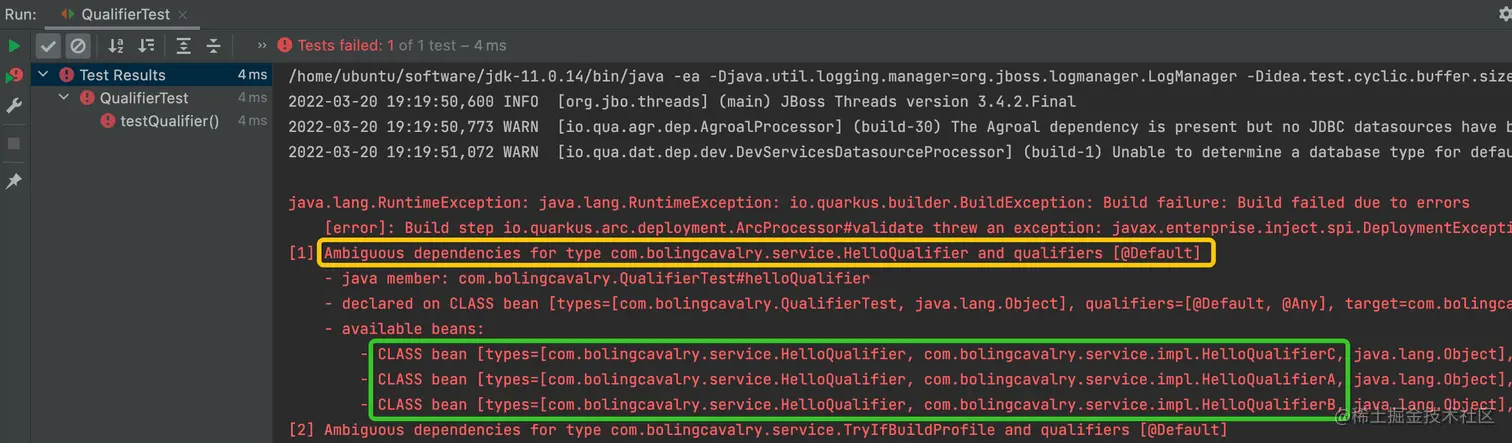Viewport: 1512px width, 443px height.
Task: Click the HelloQualifierB bean line
Action: coord(935,404)
